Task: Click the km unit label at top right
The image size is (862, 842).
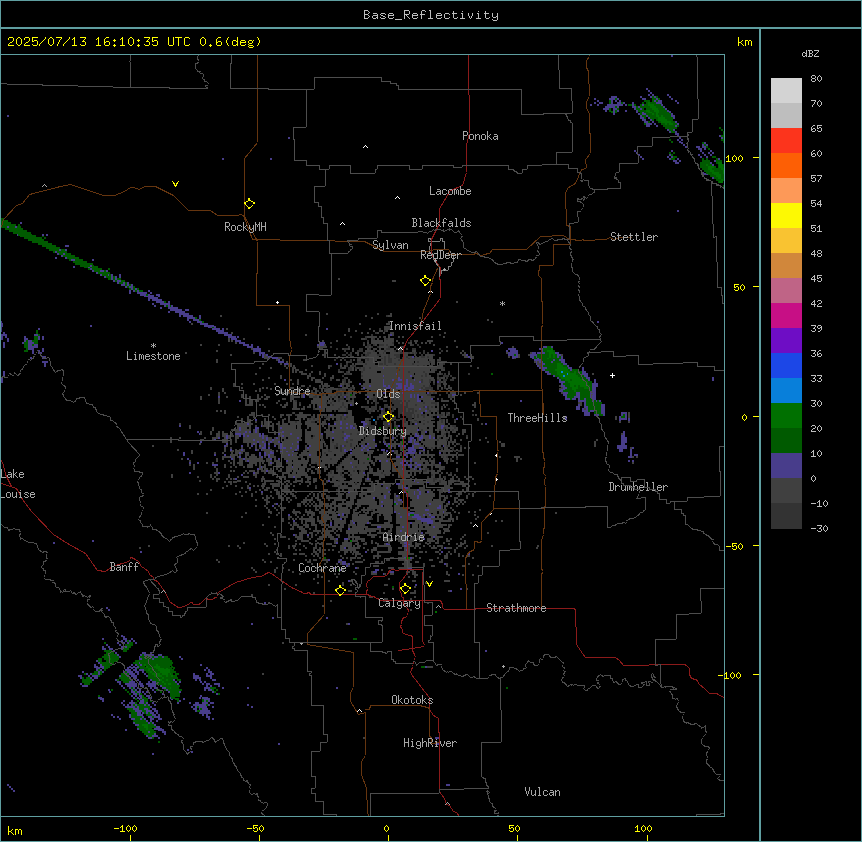Action: 745,42
